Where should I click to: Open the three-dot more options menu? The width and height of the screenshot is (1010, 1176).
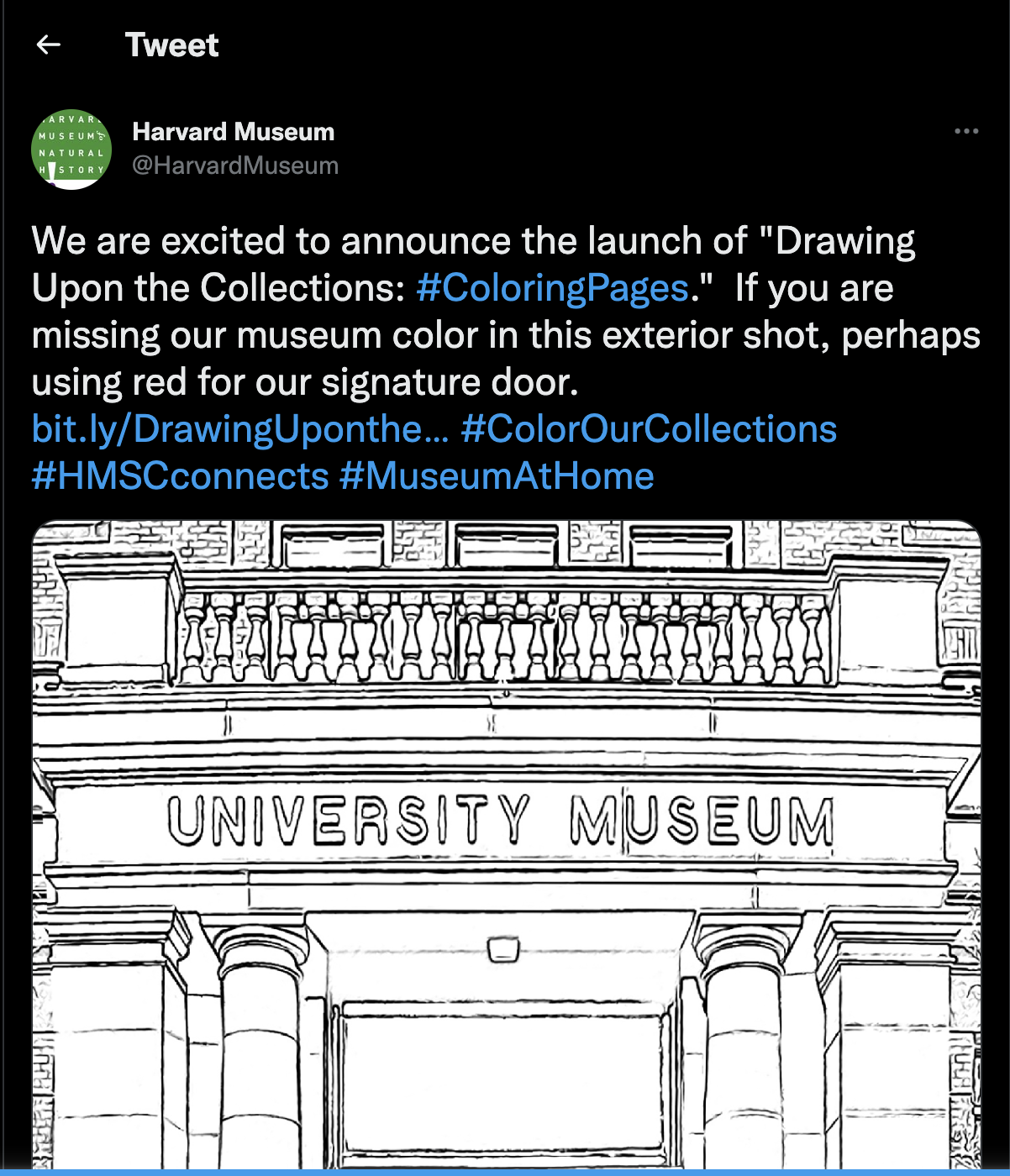[966, 131]
